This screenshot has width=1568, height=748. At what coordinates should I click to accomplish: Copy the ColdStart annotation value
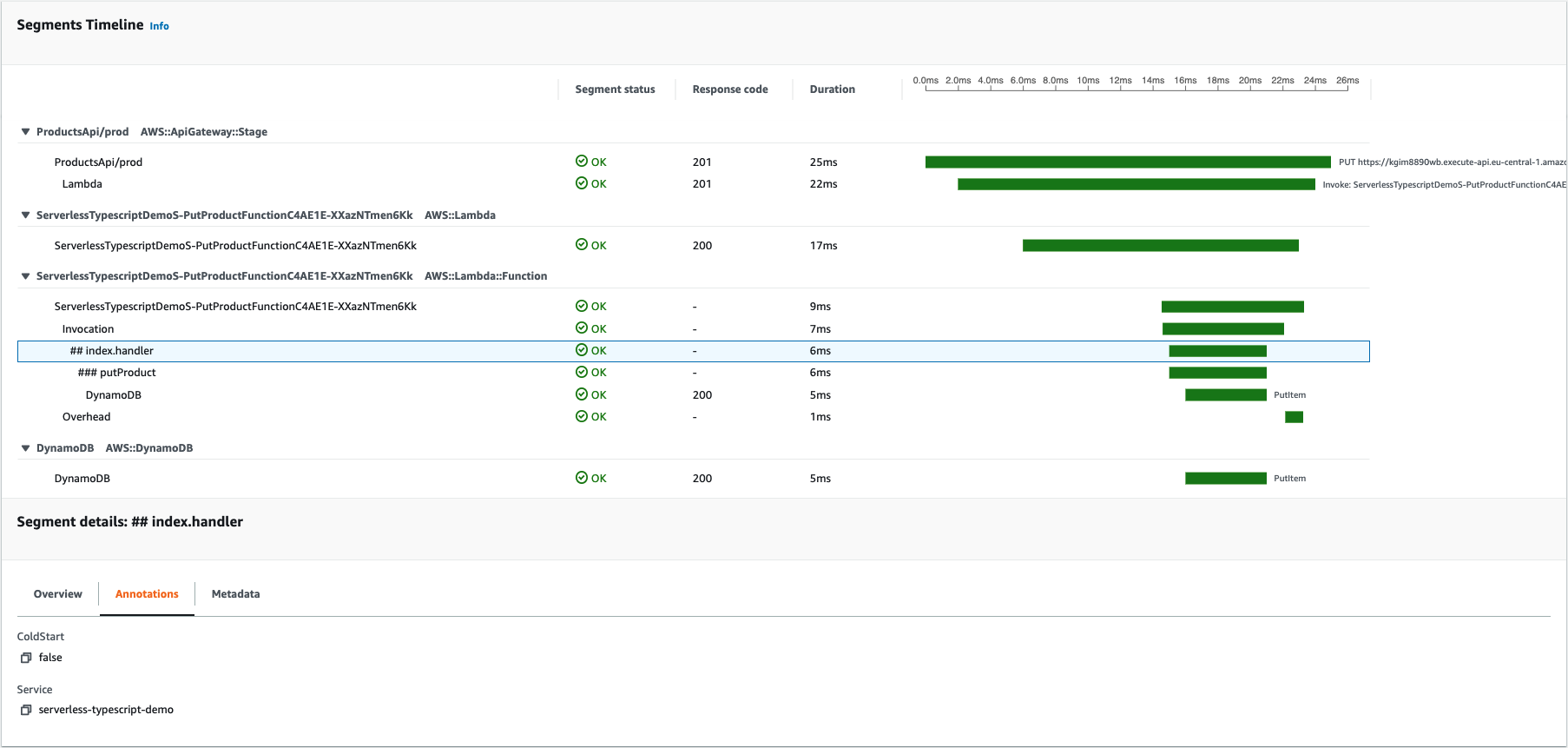click(26, 658)
